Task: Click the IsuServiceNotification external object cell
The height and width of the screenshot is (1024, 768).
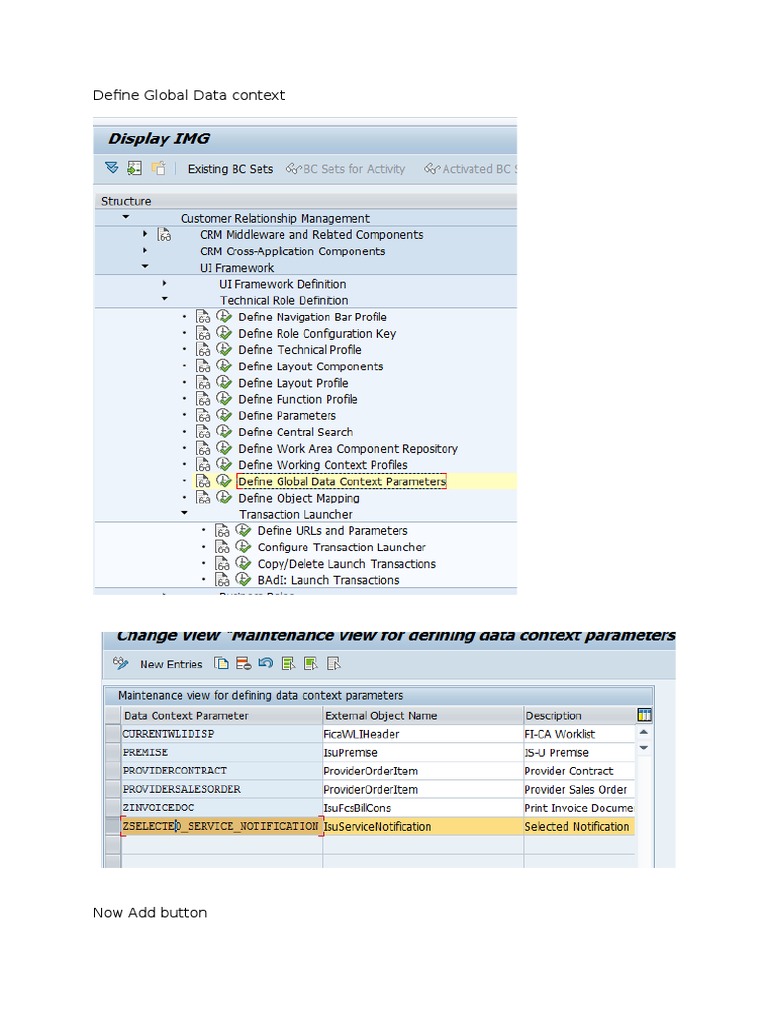Action: pyautogui.click(x=423, y=826)
